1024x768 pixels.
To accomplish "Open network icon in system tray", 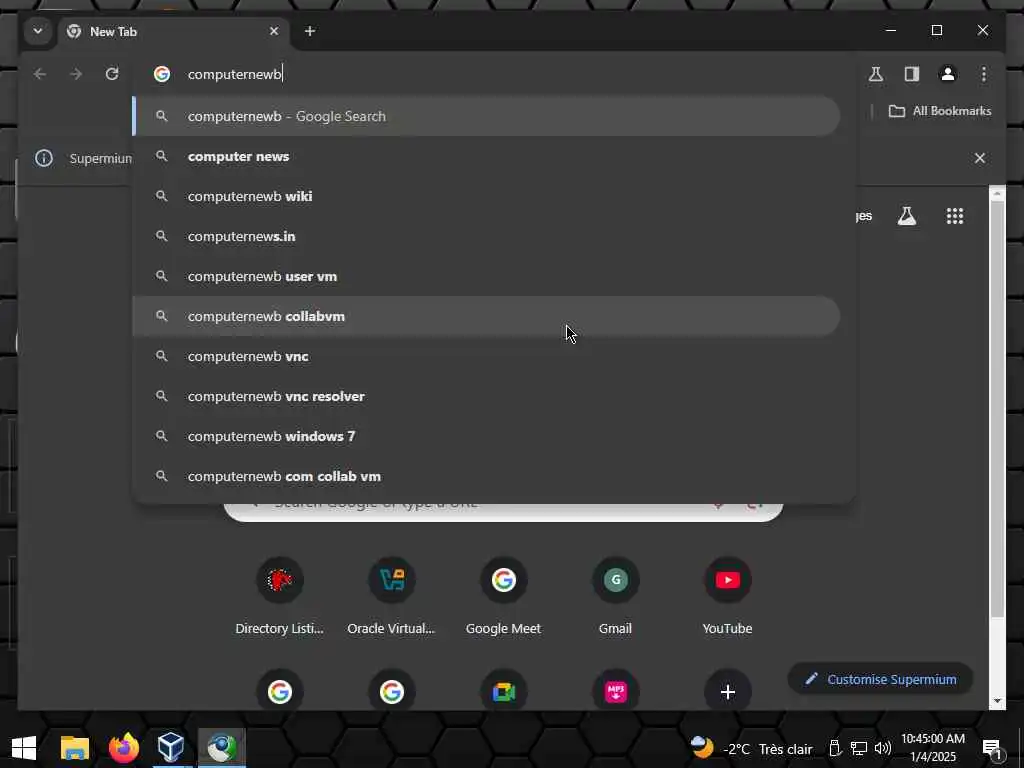I will [x=859, y=748].
